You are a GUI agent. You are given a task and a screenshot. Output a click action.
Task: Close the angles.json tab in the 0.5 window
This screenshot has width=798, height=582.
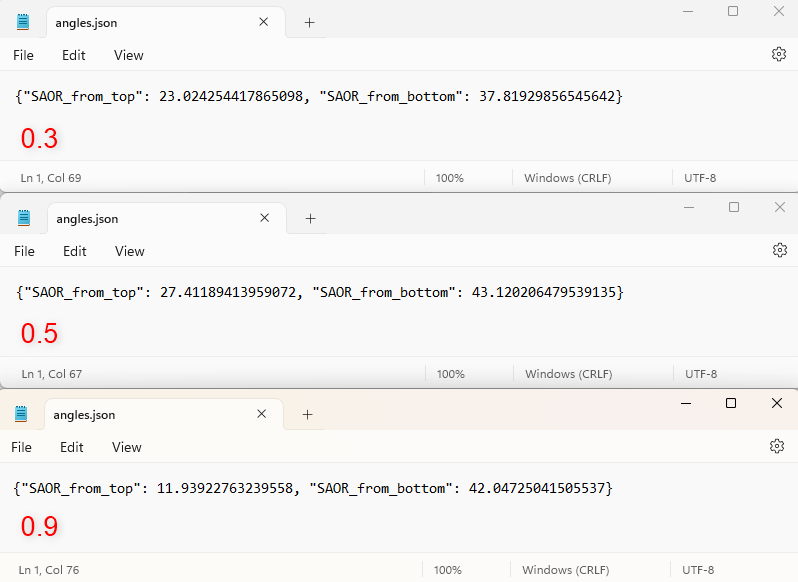pos(265,218)
